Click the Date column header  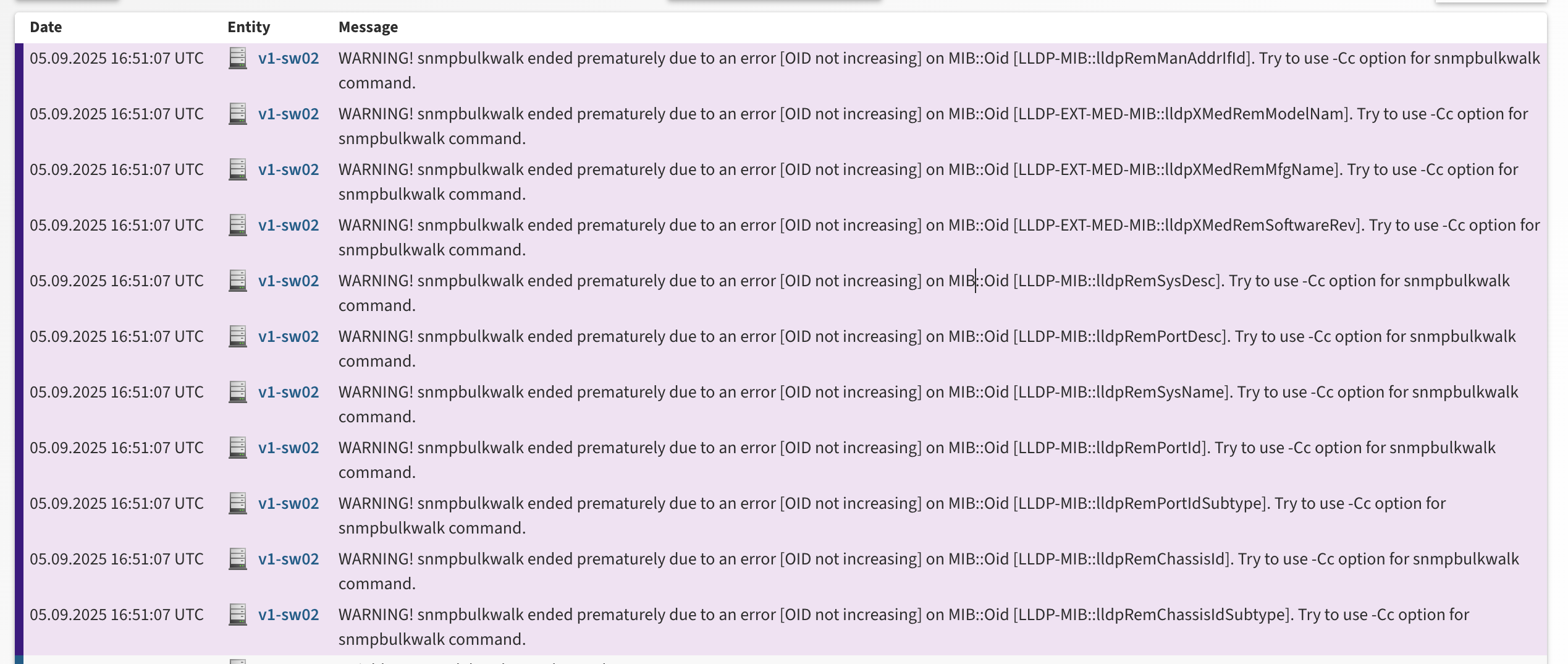(46, 27)
